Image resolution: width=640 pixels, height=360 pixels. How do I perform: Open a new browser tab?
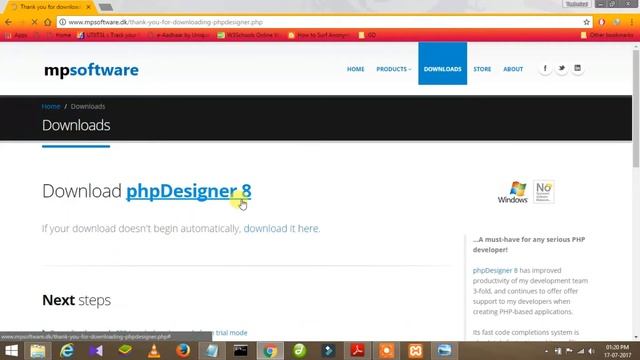(106, 7)
